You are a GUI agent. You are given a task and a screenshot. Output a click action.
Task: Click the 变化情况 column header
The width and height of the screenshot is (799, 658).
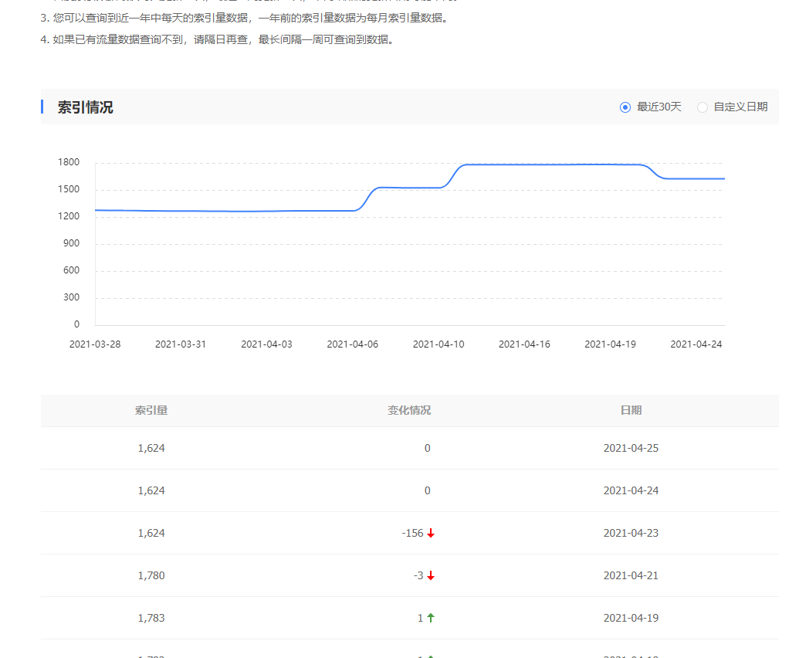coord(409,410)
